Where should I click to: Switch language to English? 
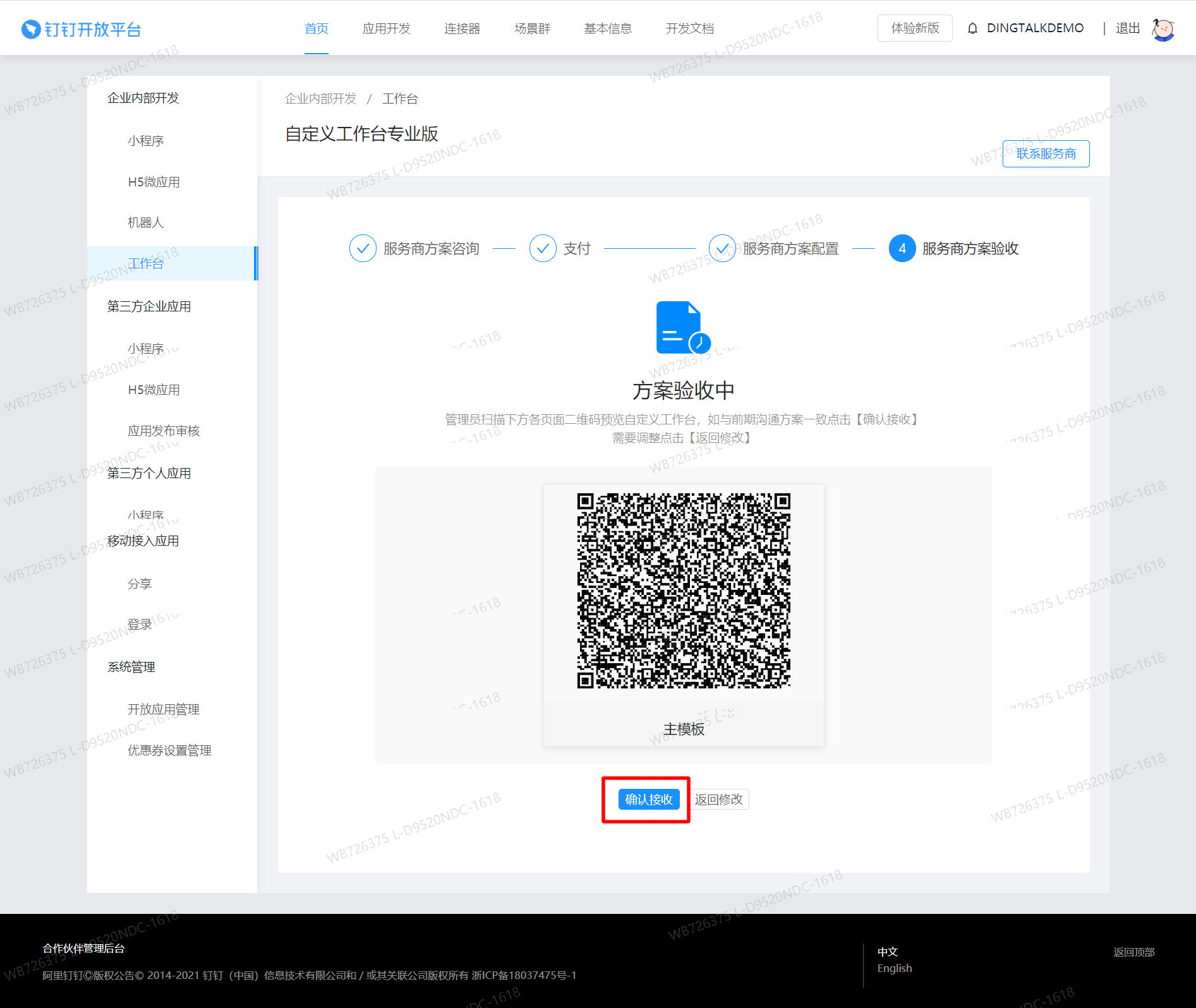click(x=895, y=968)
